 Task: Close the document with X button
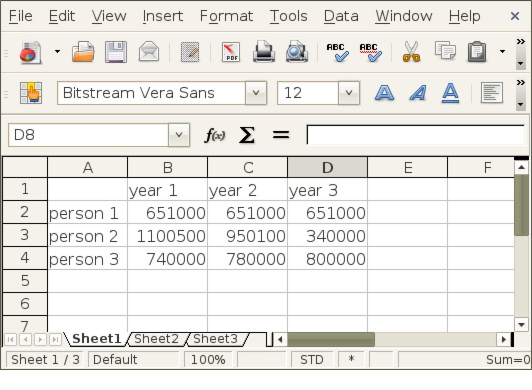(x=515, y=16)
